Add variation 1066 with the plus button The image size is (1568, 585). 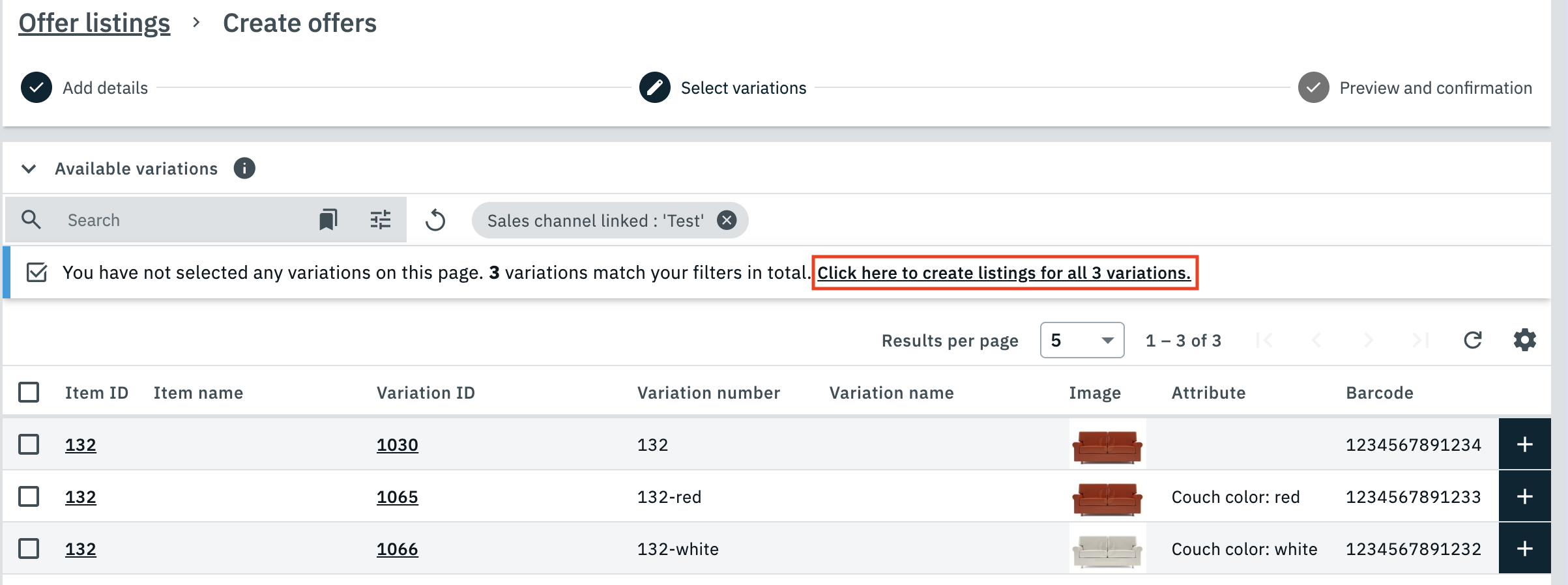(1524, 549)
